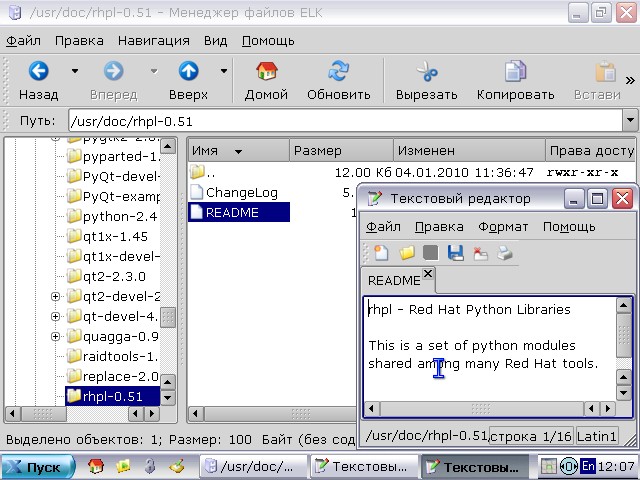The image size is (640, 480).
Task: Close the README tab with its X
Action: [427, 273]
